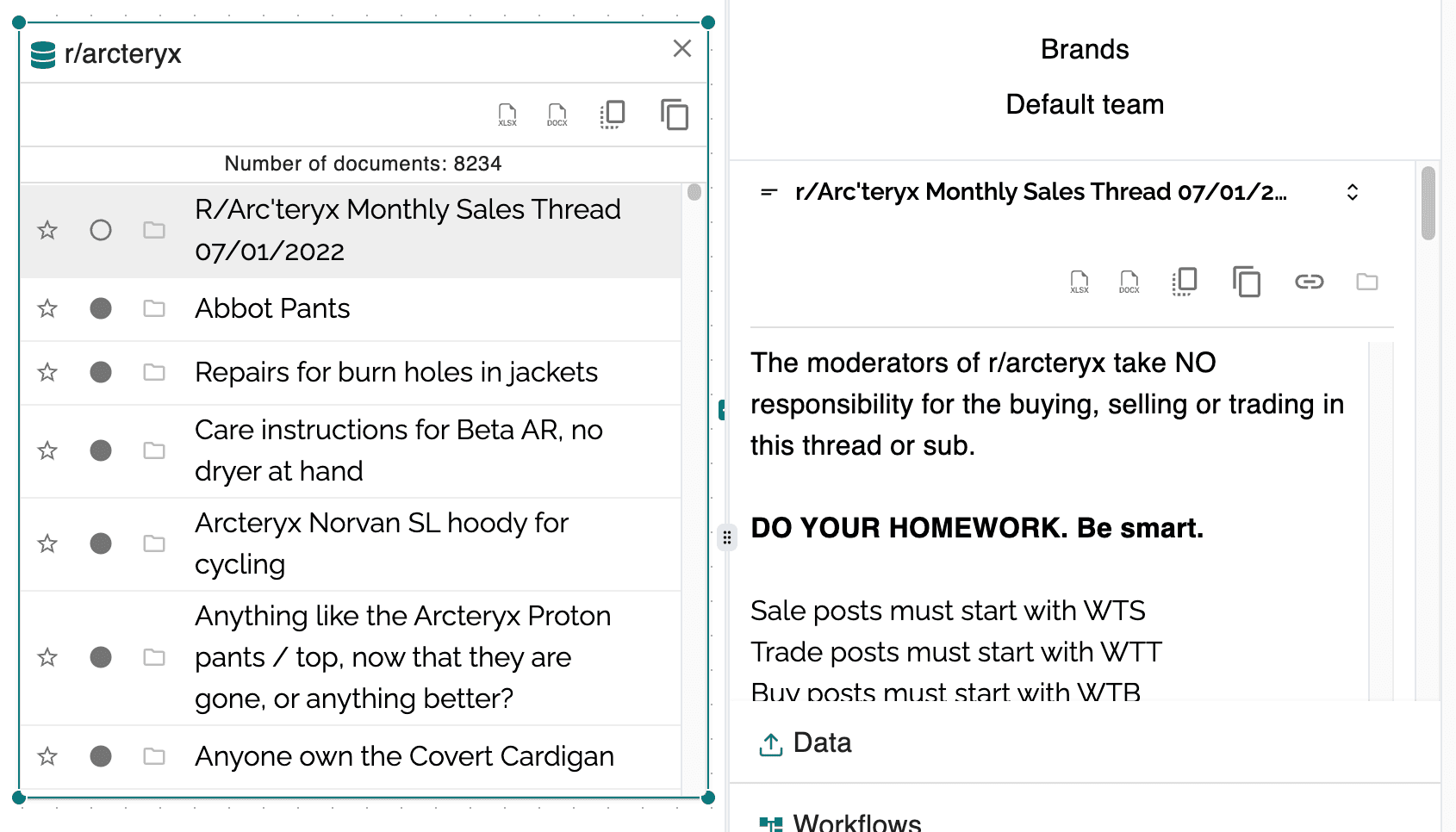Viewport: 1456px width, 832px height.
Task: Toggle read circle for Norvan SL hoody row
Action: click(101, 543)
